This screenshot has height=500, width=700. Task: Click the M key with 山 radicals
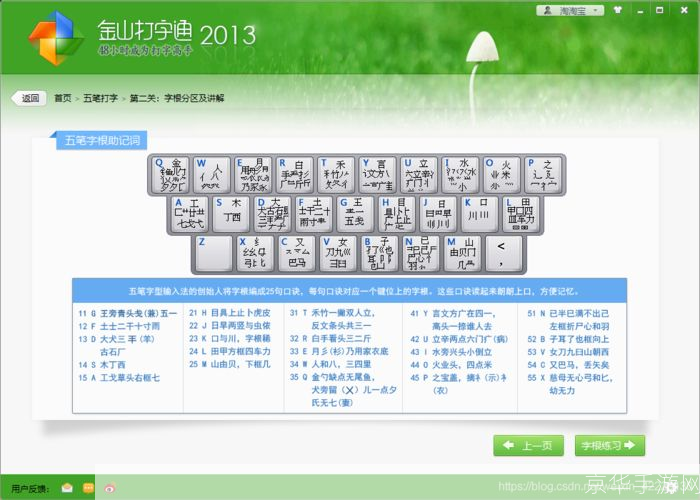pyautogui.click(x=462, y=253)
